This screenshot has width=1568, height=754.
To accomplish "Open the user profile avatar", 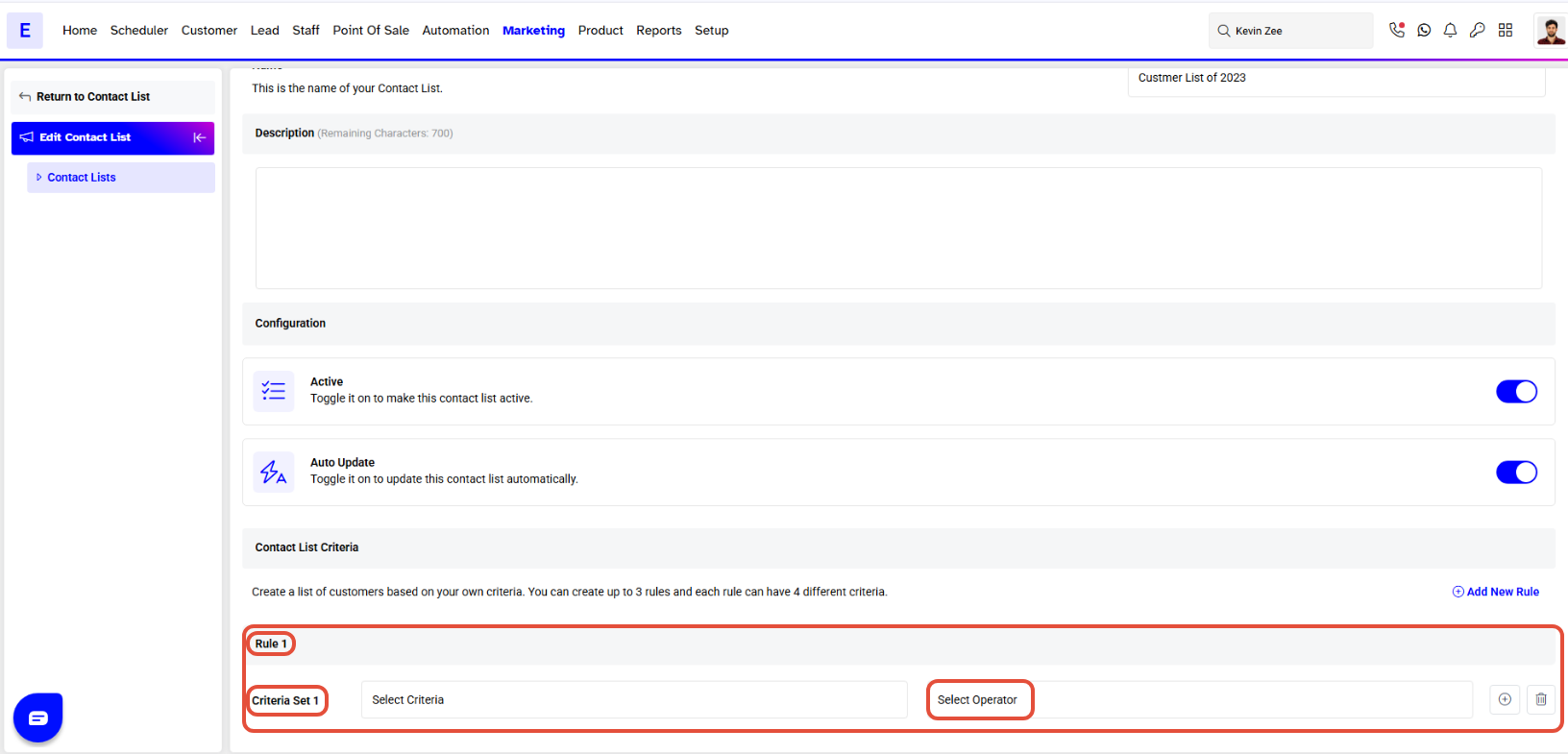I will pos(1551,31).
